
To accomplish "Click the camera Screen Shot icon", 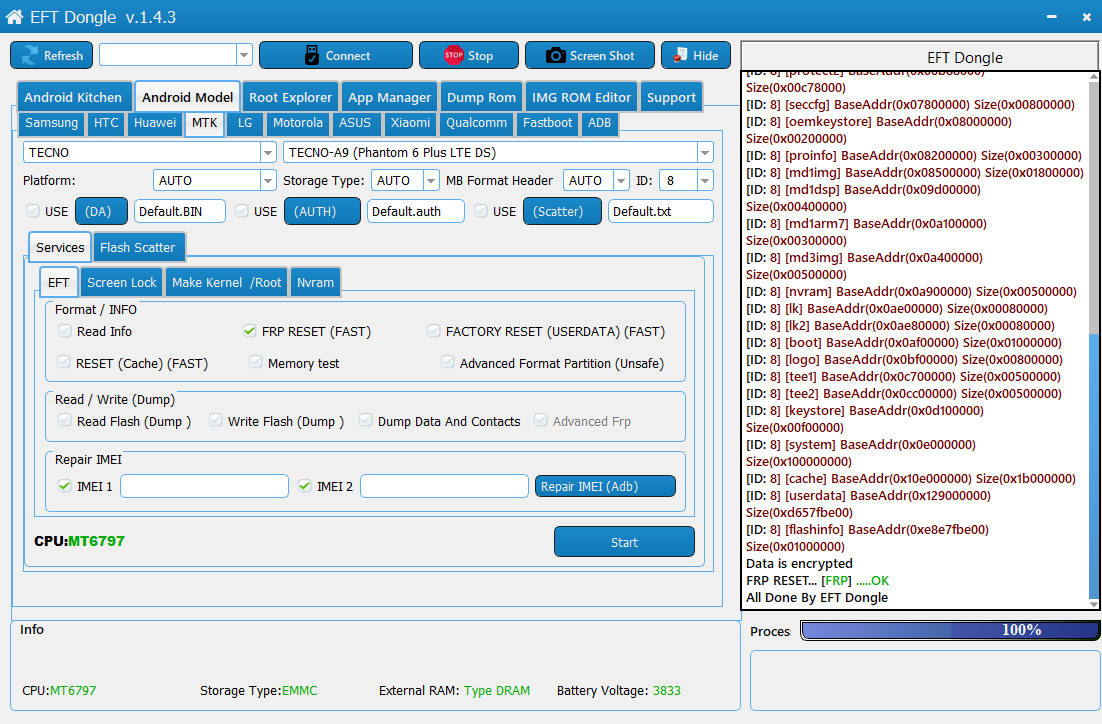I will click(555, 56).
